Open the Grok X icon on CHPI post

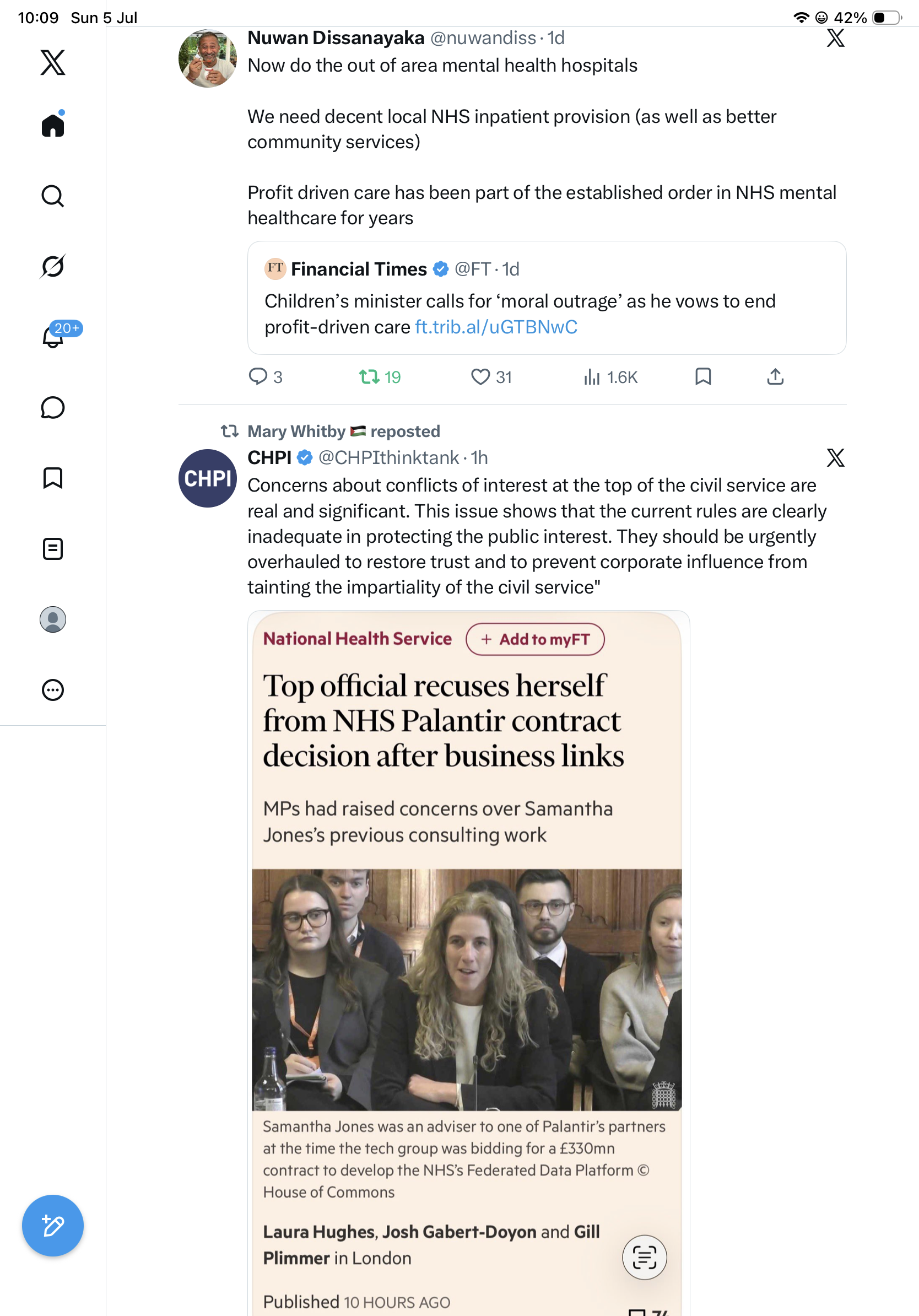click(x=835, y=457)
